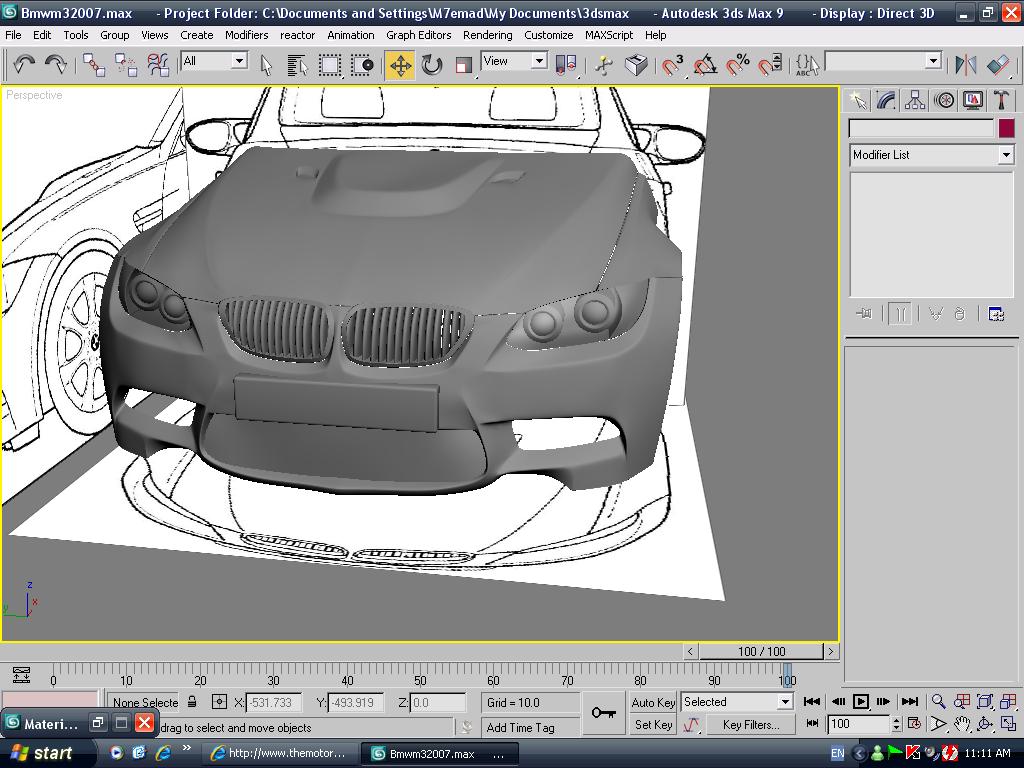Viewport: 1024px width, 768px height.
Task: Switch to the Modify command panel tab
Action: (x=886, y=100)
